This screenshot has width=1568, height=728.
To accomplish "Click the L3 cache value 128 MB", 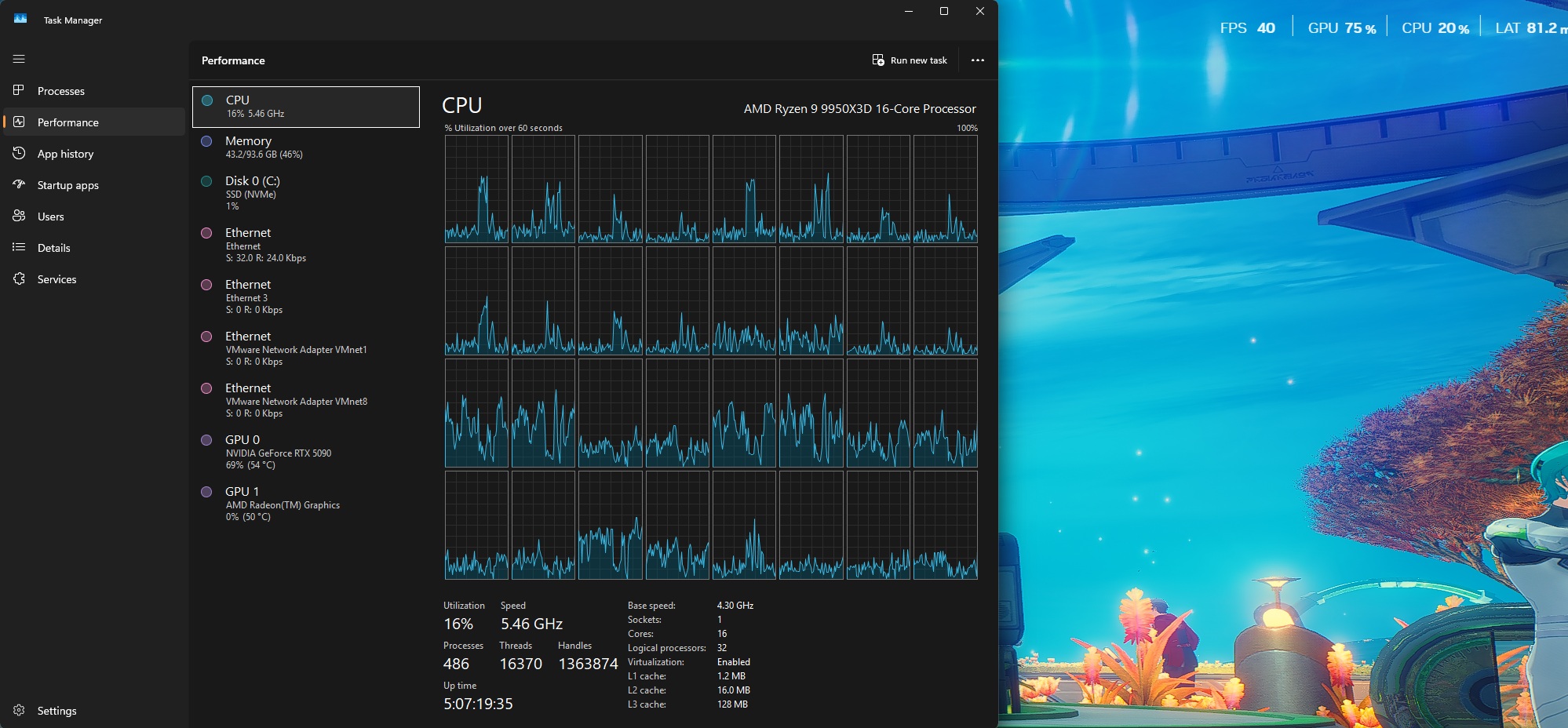I will (x=732, y=704).
